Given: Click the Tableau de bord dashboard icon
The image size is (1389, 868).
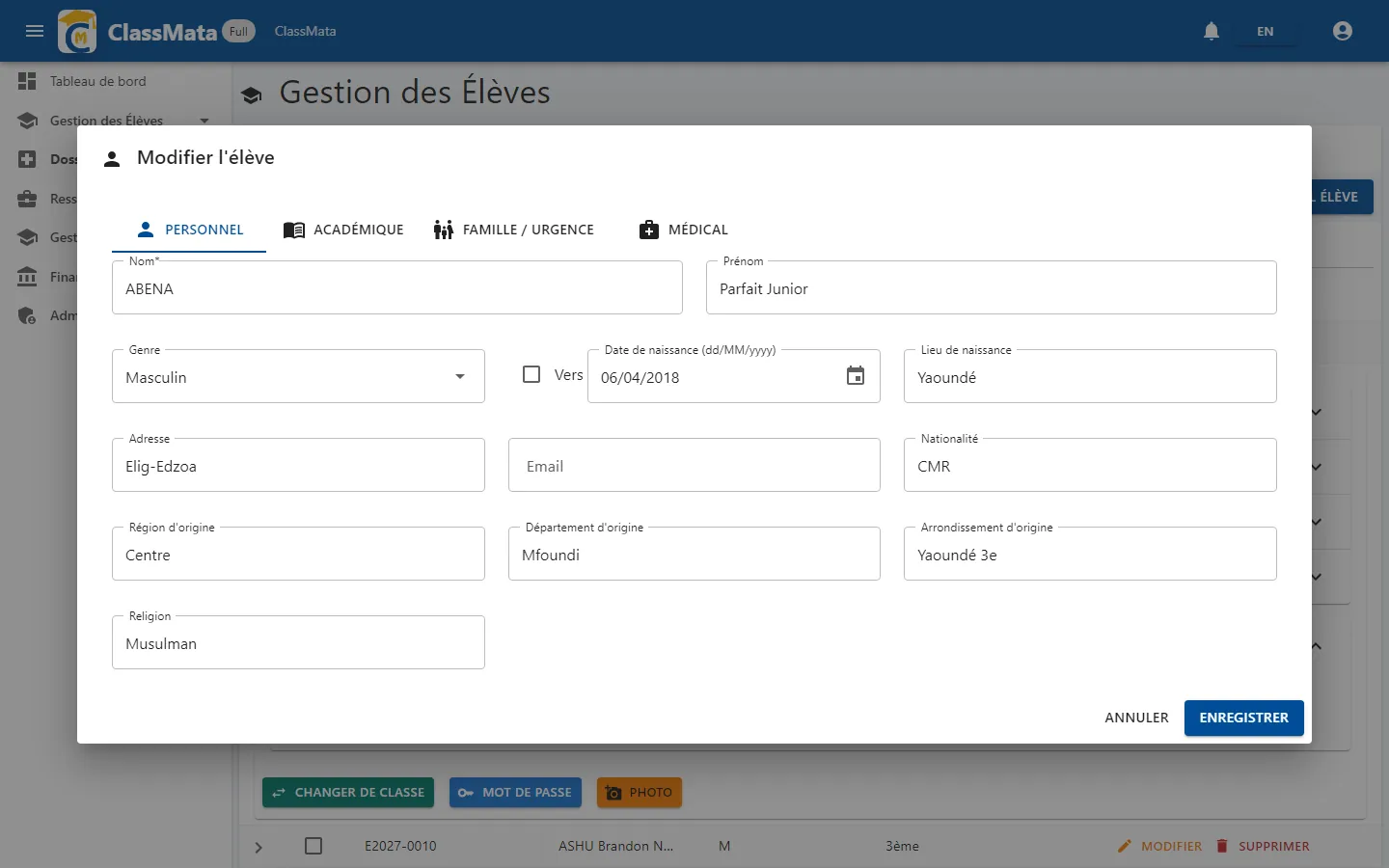Looking at the screenshot, I should point(27,81).
